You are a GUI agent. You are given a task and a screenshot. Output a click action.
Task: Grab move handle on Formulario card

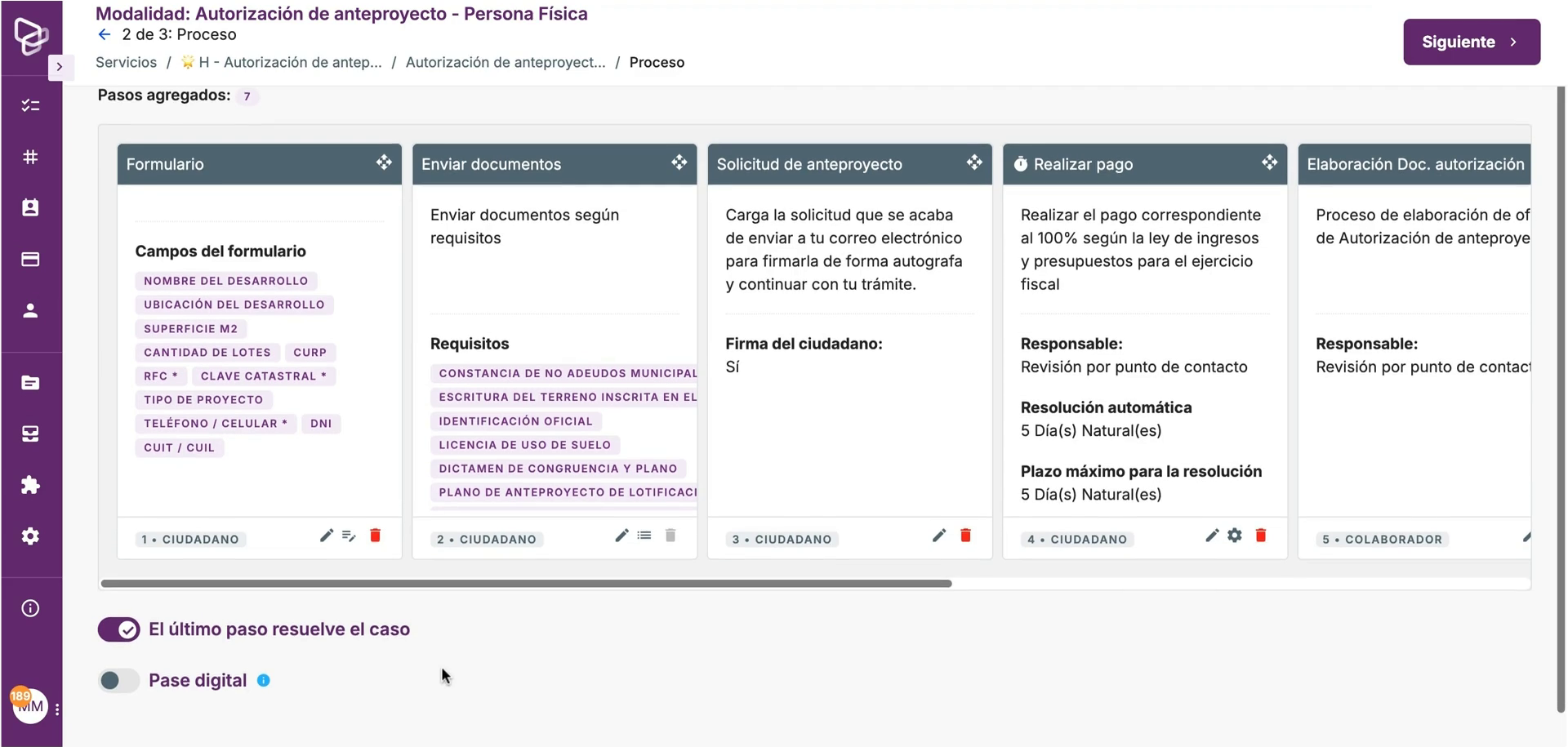pyautogui.click(x=384, y=162)
